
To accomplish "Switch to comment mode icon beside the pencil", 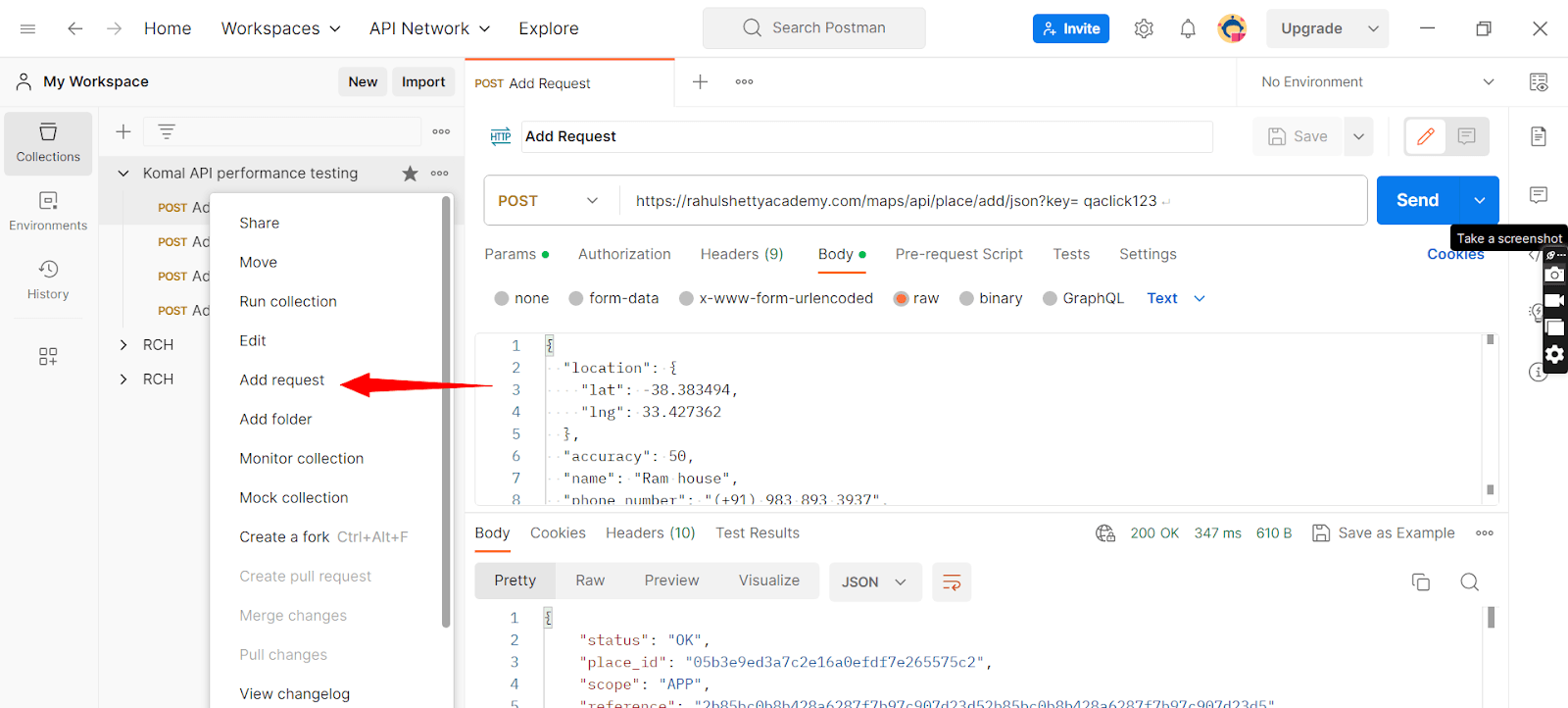I will point(1467,136).
